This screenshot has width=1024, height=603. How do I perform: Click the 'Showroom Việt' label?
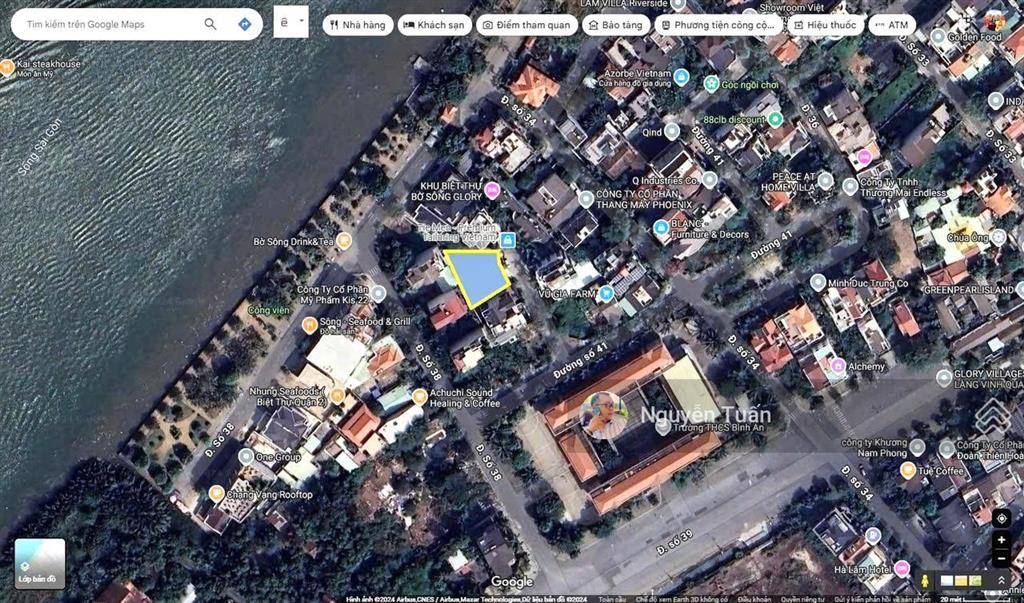792,8
